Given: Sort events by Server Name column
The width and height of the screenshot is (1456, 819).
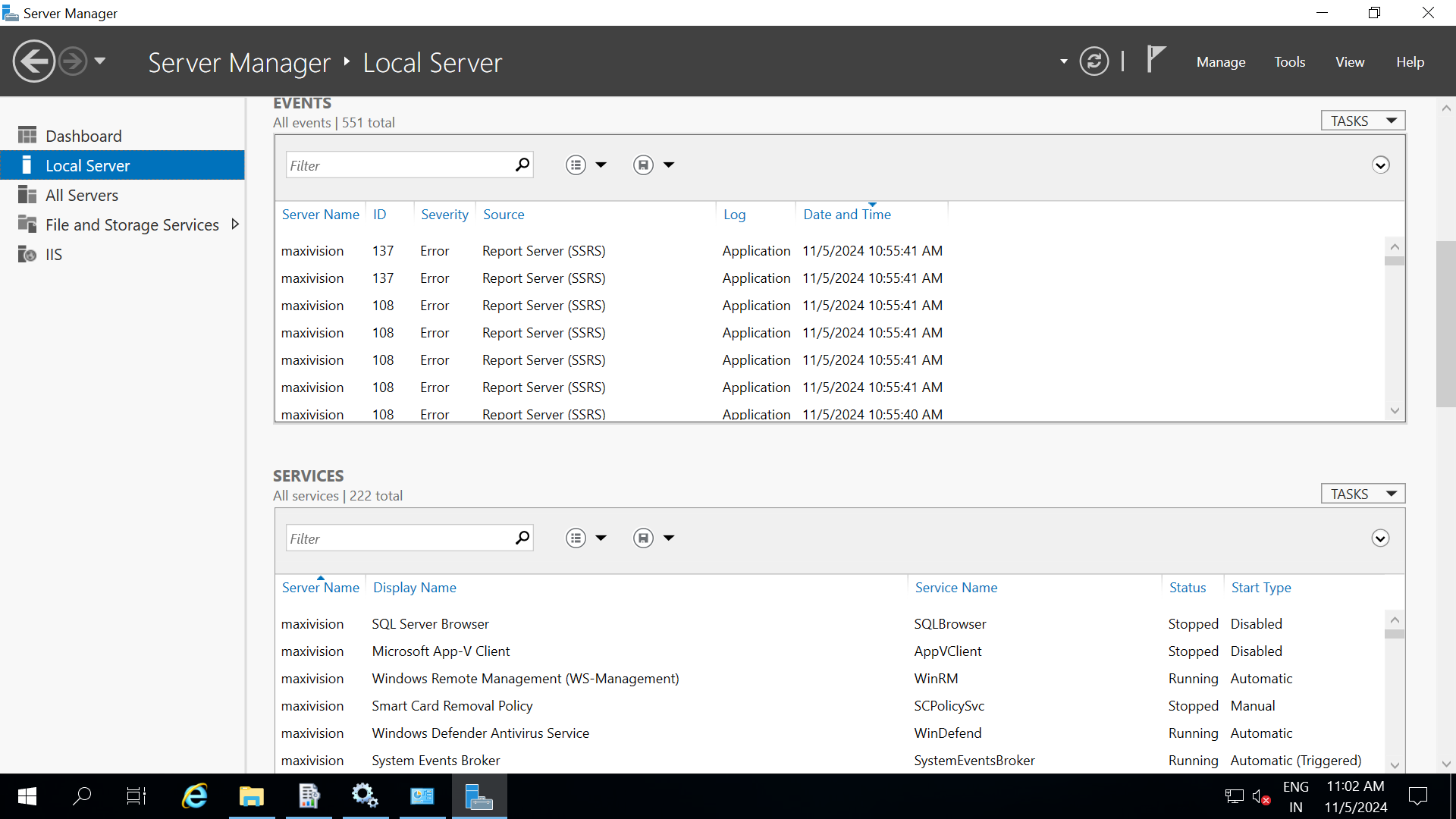Looking at the screenshot, I should pyautogui.click(x=320, y=215).
